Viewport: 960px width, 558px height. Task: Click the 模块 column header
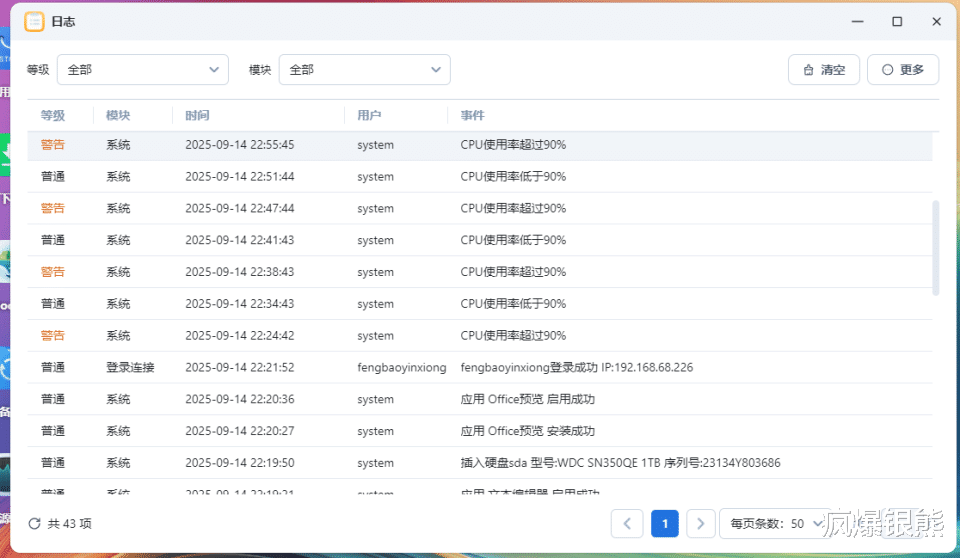click(118, 115)
